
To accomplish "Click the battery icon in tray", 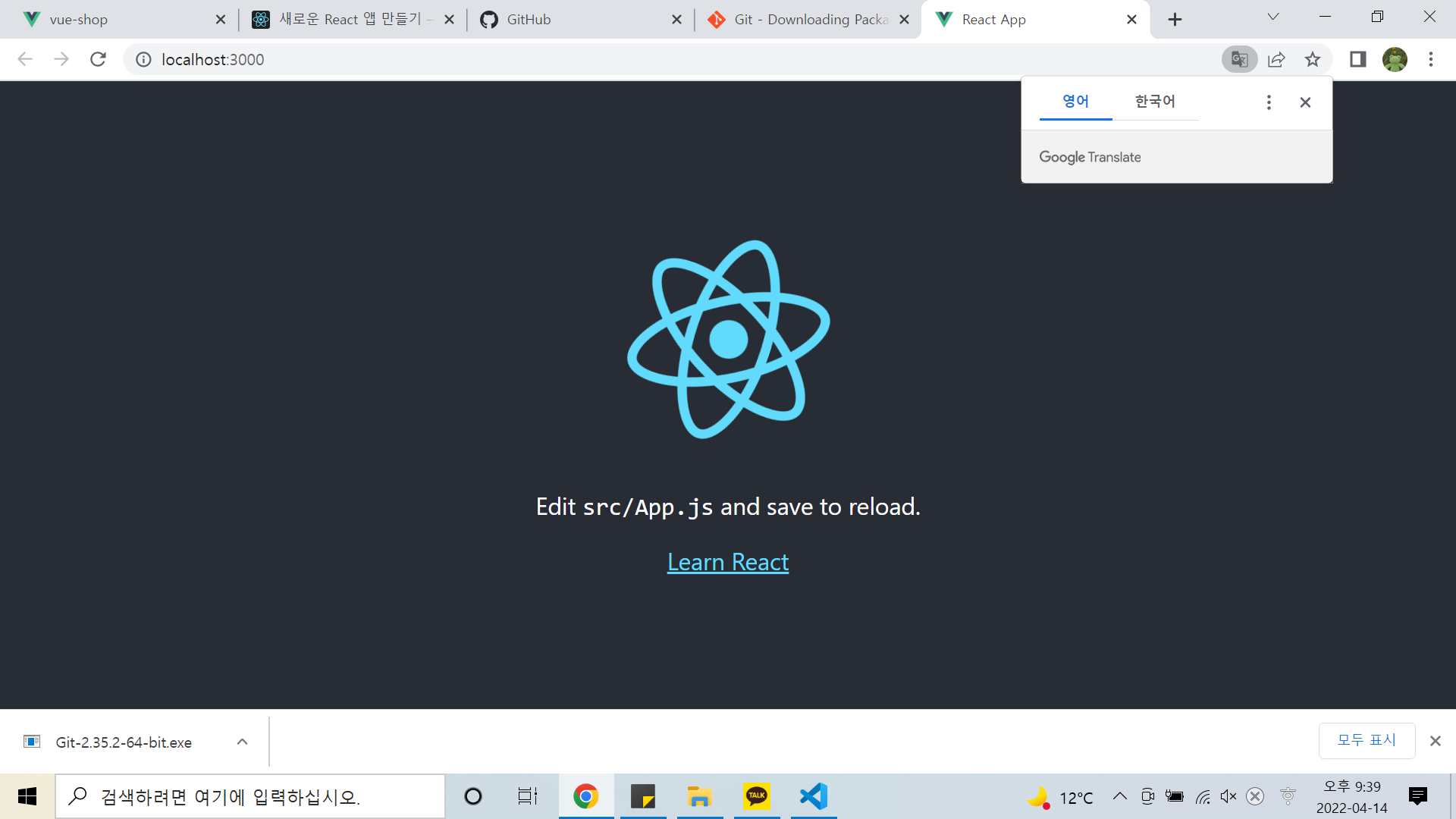I will (x=1175, y=796).
